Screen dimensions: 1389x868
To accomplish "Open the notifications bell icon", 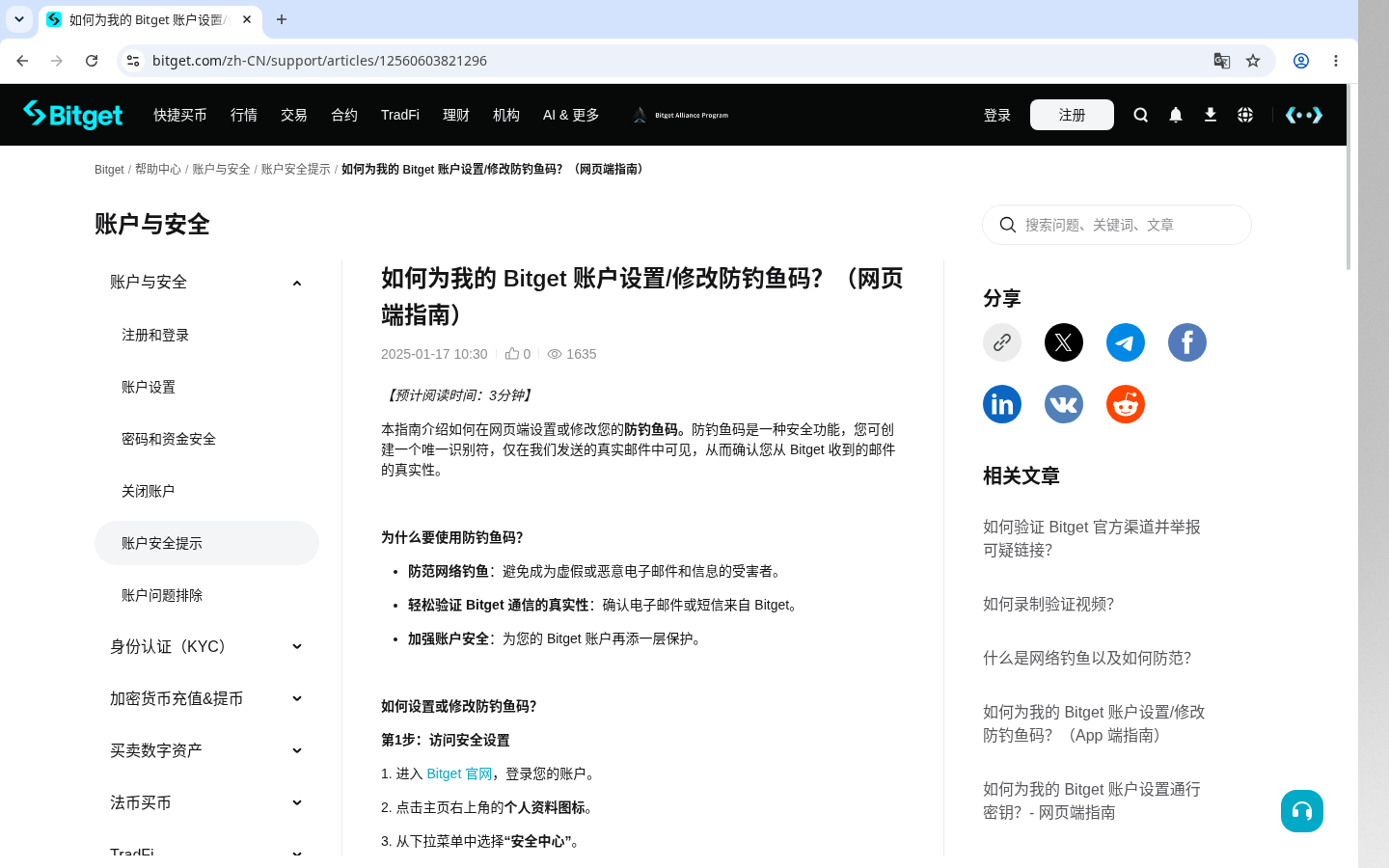I will coord(1176,115).
